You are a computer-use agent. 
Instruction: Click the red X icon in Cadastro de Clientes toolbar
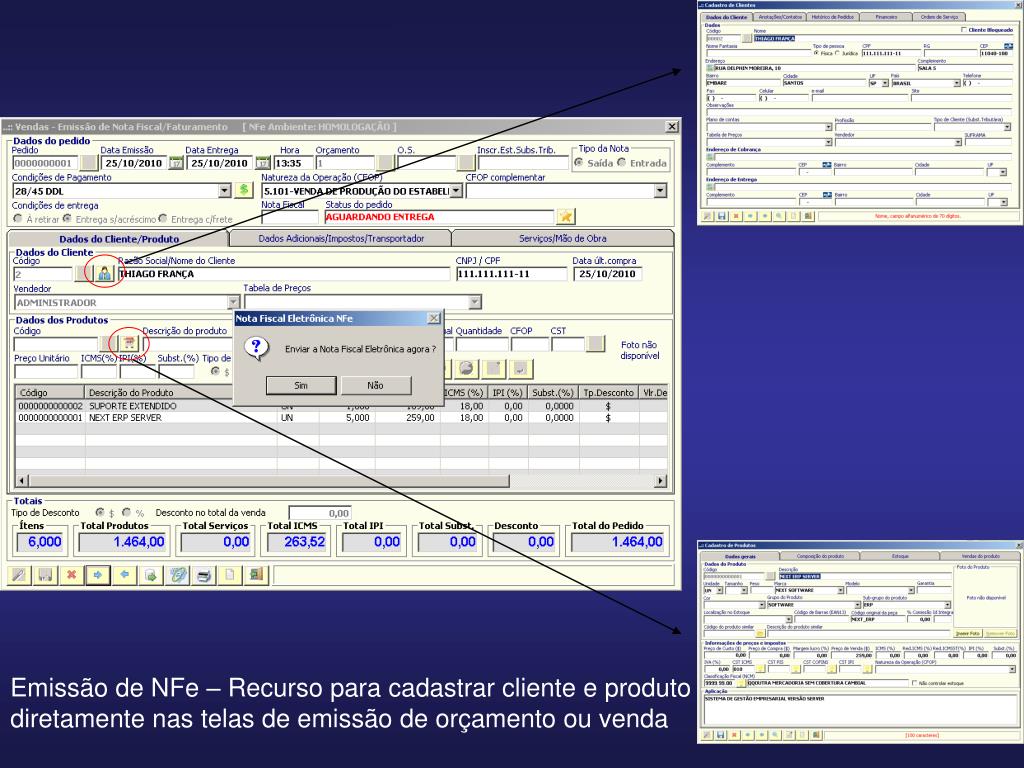click(x=736, y=216)
